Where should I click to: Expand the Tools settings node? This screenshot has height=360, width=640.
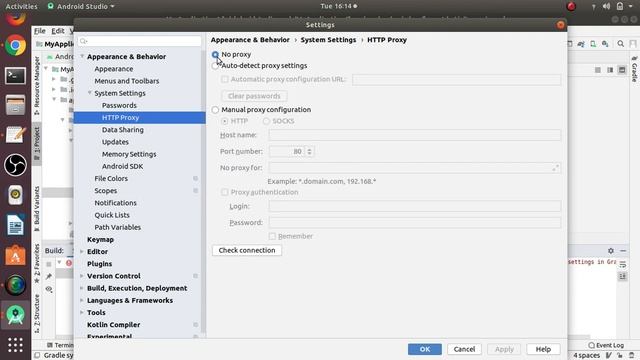coord(82,313)
